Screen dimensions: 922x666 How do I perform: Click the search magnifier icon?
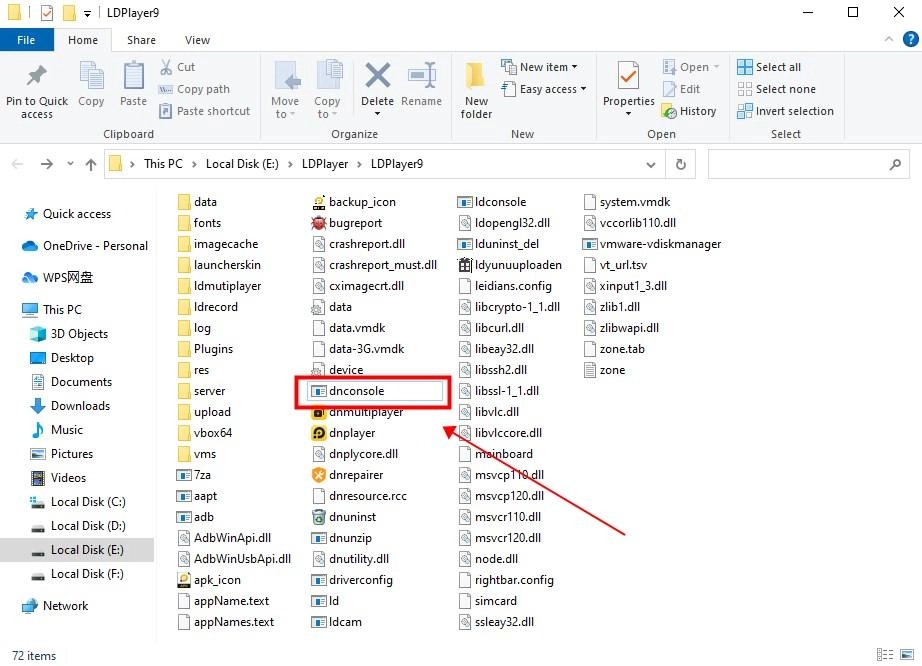tap(895, 165)
